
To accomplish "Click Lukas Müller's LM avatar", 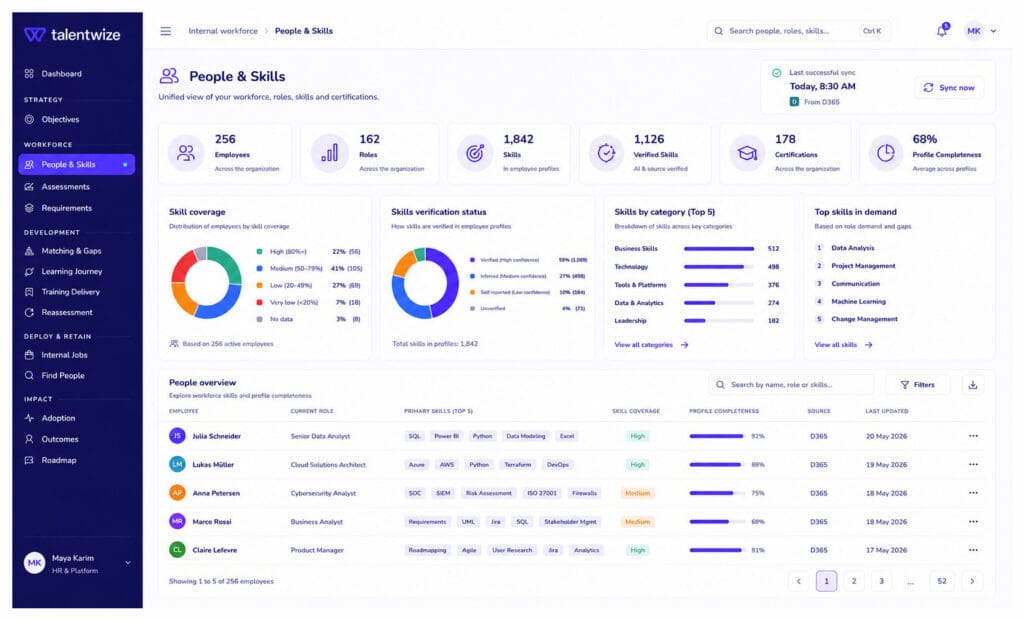I will [177, 465].
